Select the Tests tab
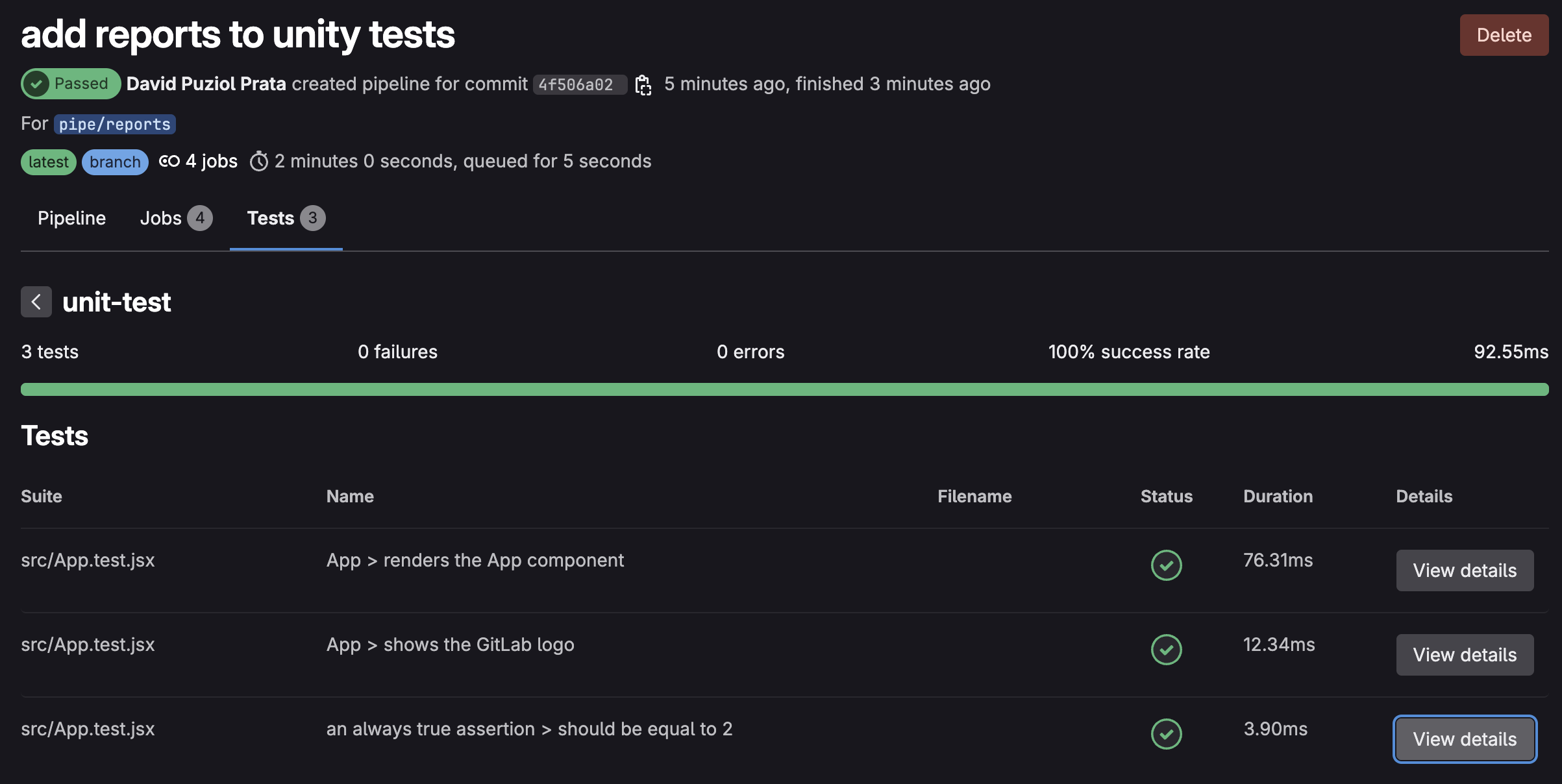This screenshot has height=784, width=1562. pyautogui.click(x=286, y=218)
